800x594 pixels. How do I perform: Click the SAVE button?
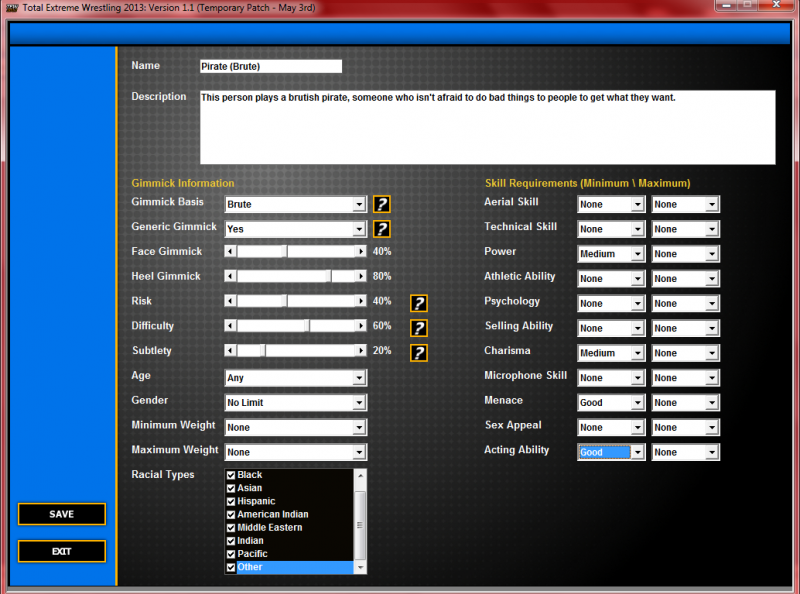tap(62, 514)
